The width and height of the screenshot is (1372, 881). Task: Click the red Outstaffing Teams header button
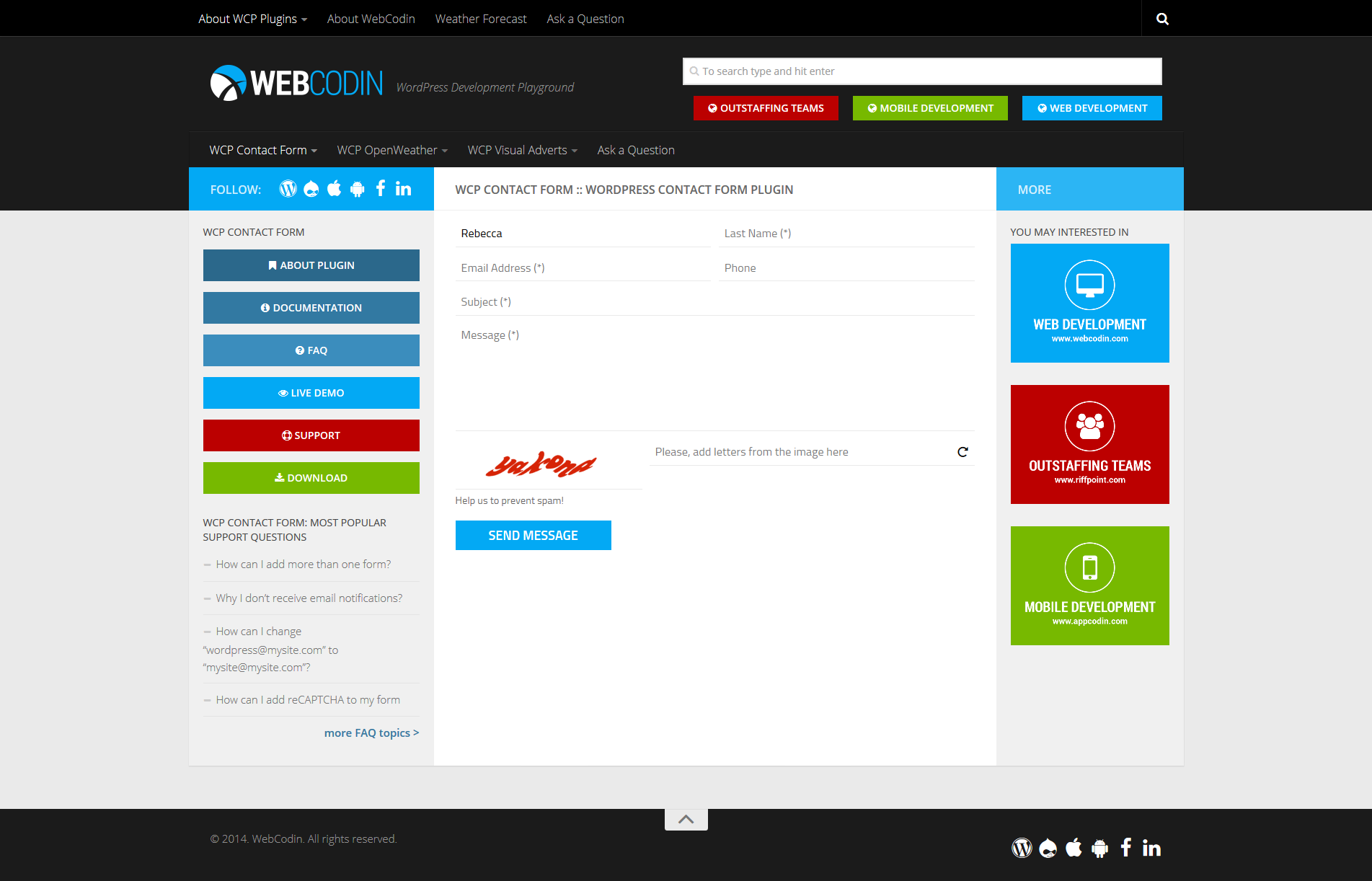tap(766, 108)
